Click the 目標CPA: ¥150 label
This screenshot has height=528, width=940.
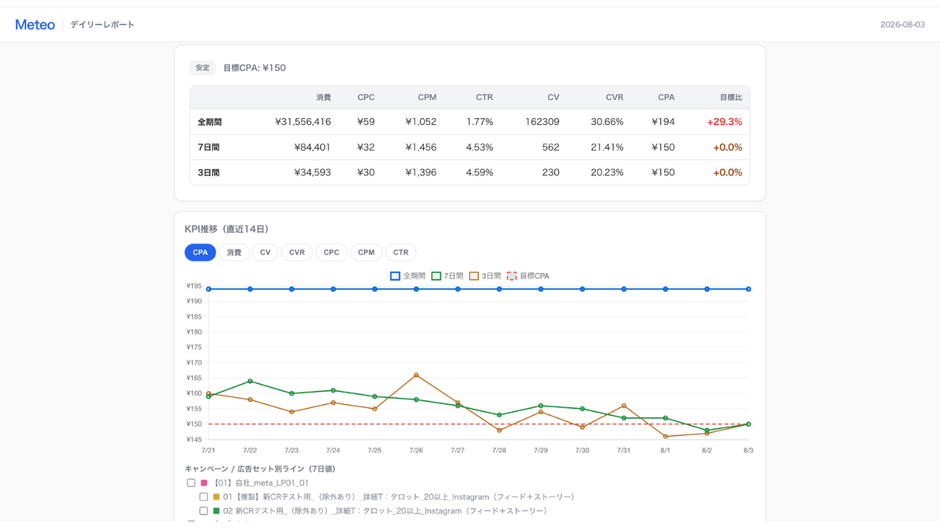(x=254, y=68)
